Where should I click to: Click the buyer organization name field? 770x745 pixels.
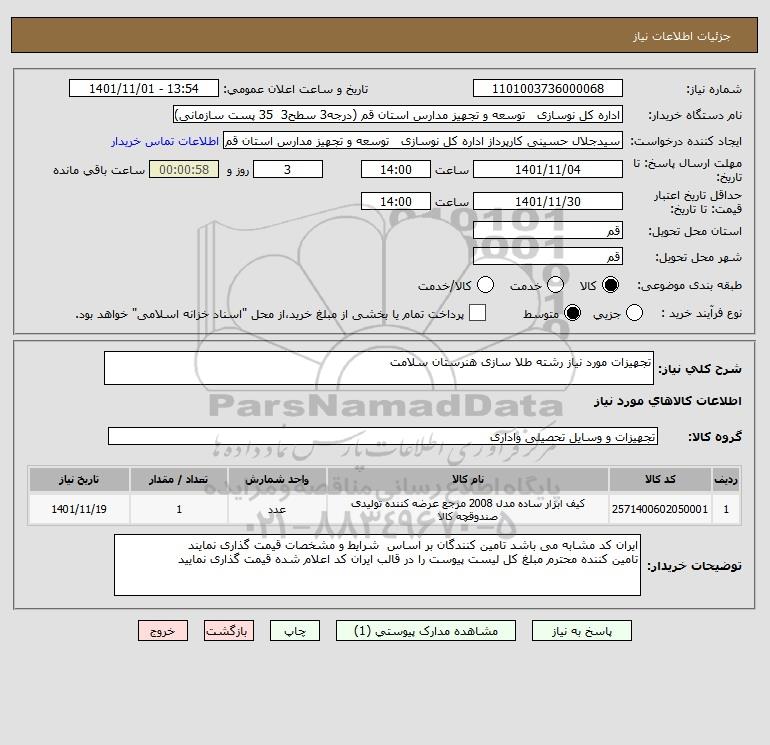pos(398,115)
